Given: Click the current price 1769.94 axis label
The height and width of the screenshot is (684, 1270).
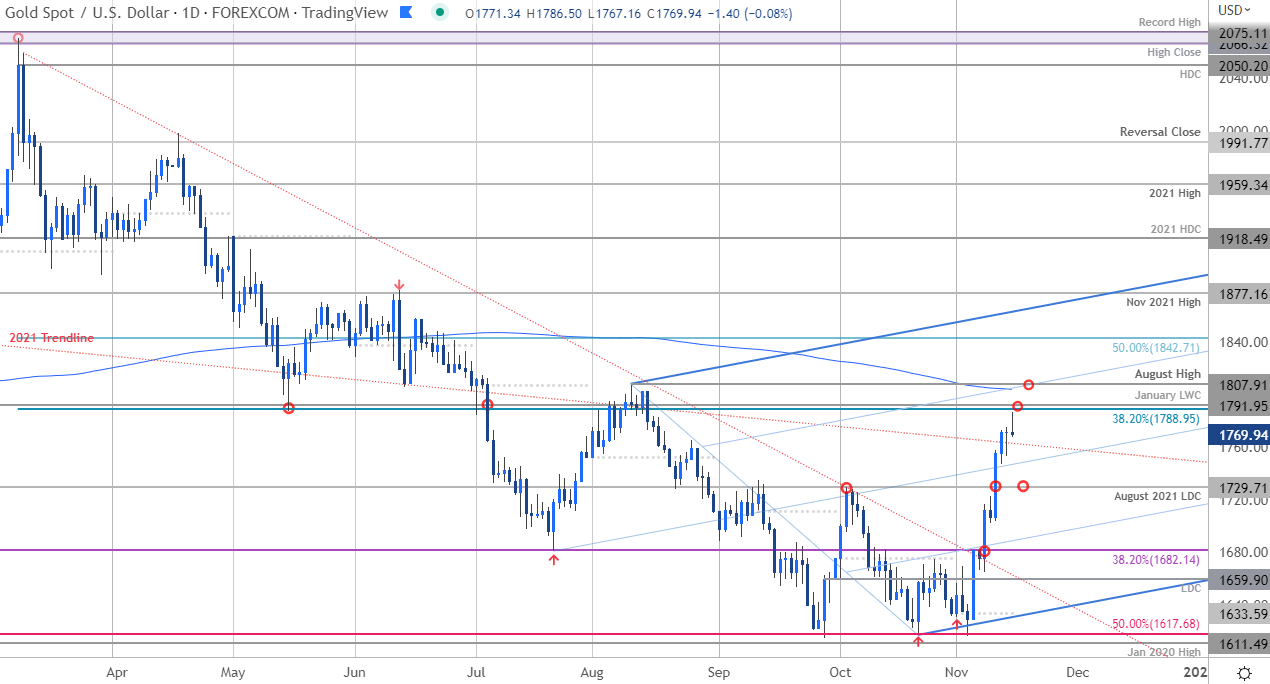Looking at the screenshot, I should (1238, 435).
